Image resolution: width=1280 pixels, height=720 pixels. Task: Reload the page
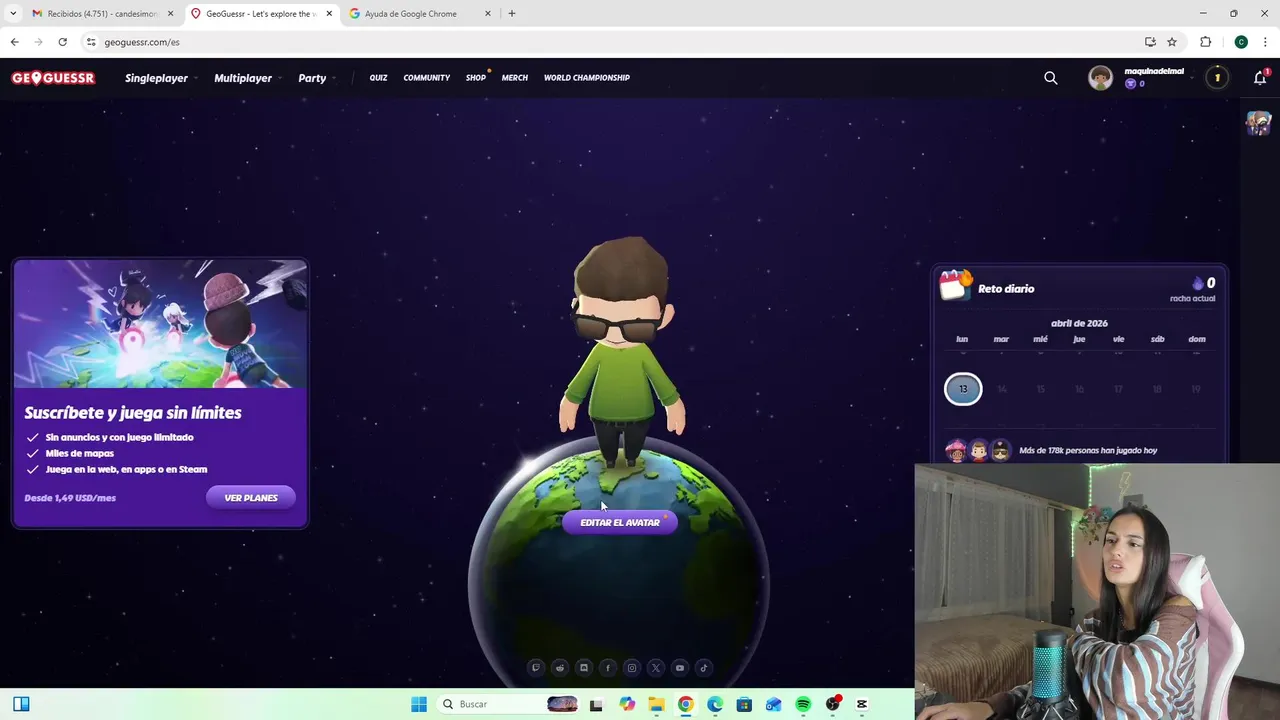[x=62, y=42]
